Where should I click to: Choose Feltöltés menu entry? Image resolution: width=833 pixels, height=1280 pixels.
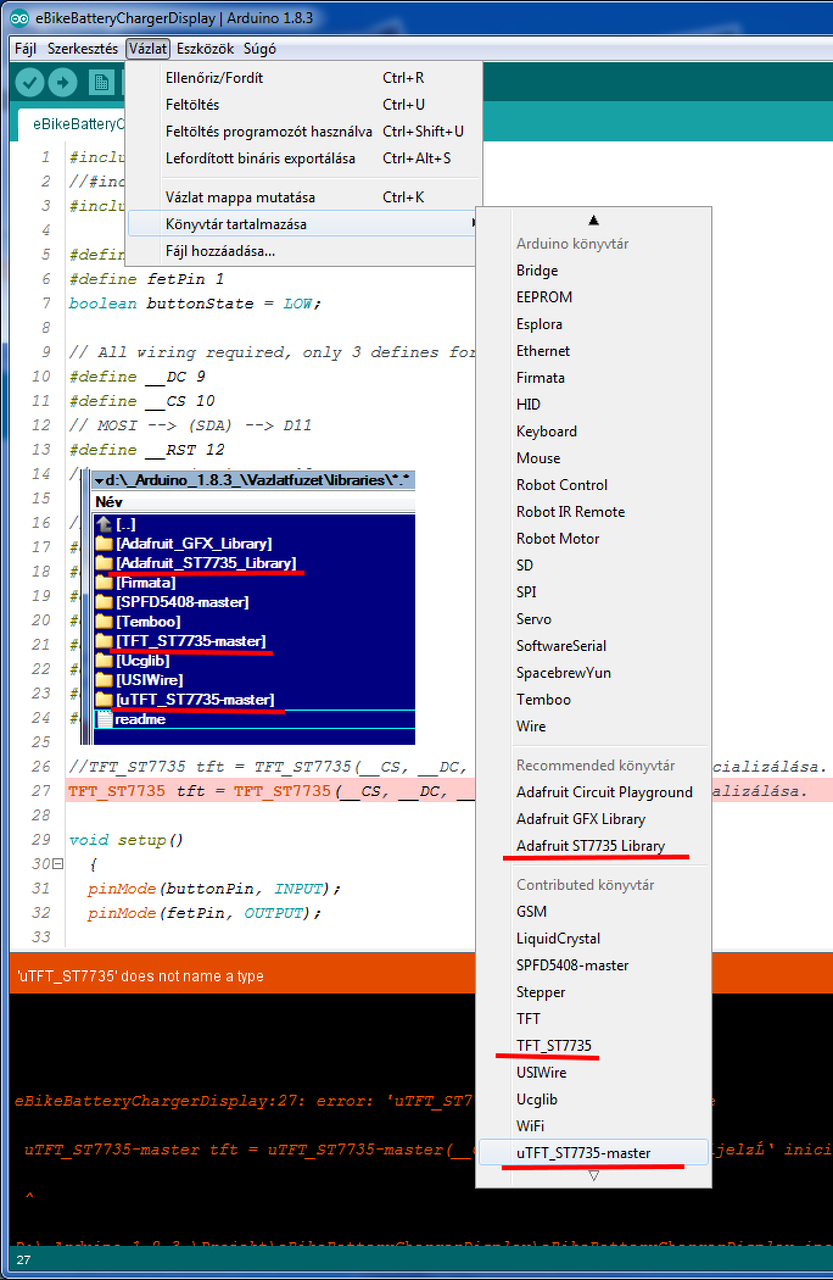pyautogui.click(x=304, y=105)
